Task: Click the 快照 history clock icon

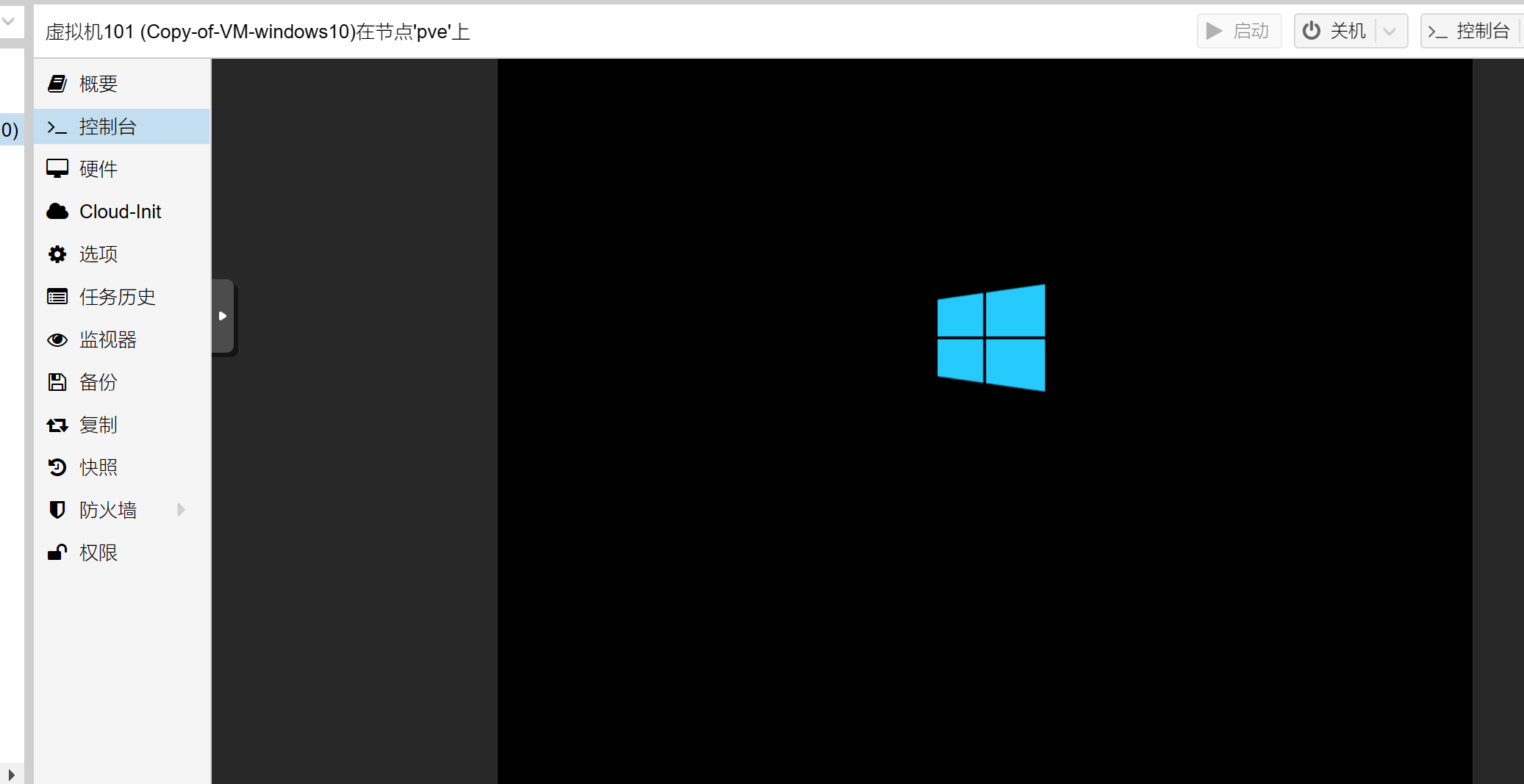Action: [x=57, y=467]
